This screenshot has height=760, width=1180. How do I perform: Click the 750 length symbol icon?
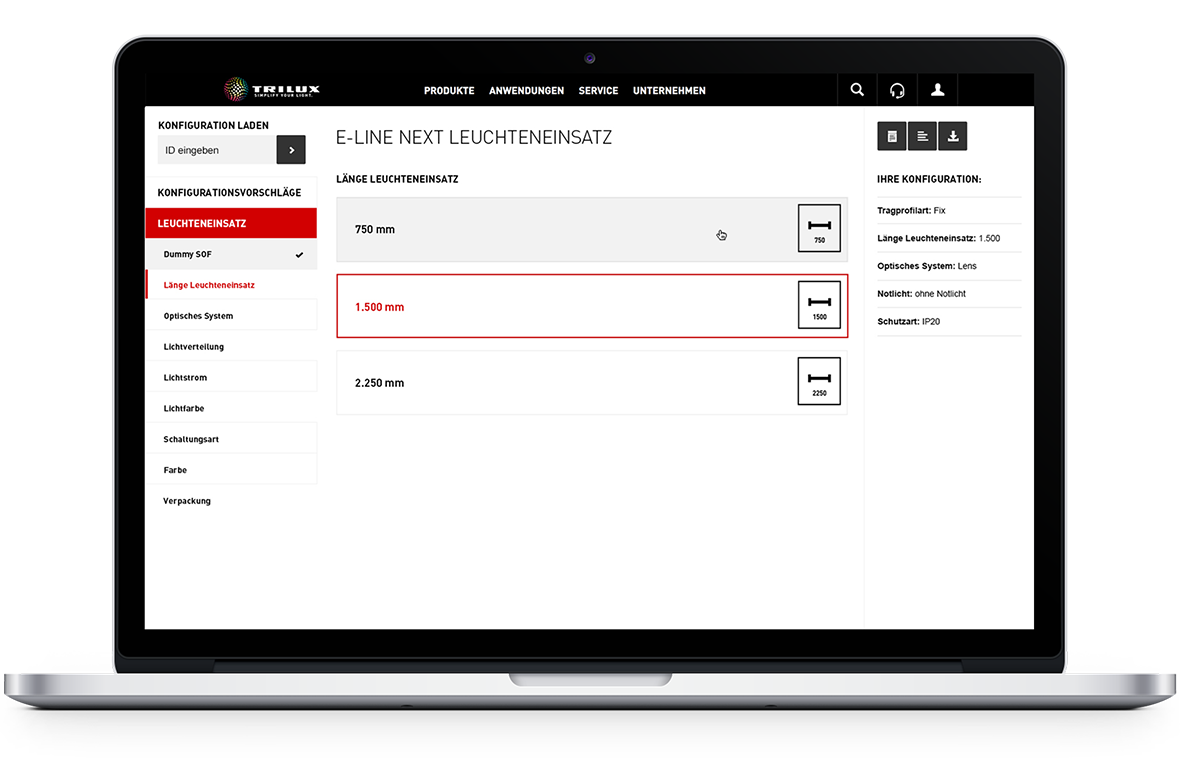(820, 228)
